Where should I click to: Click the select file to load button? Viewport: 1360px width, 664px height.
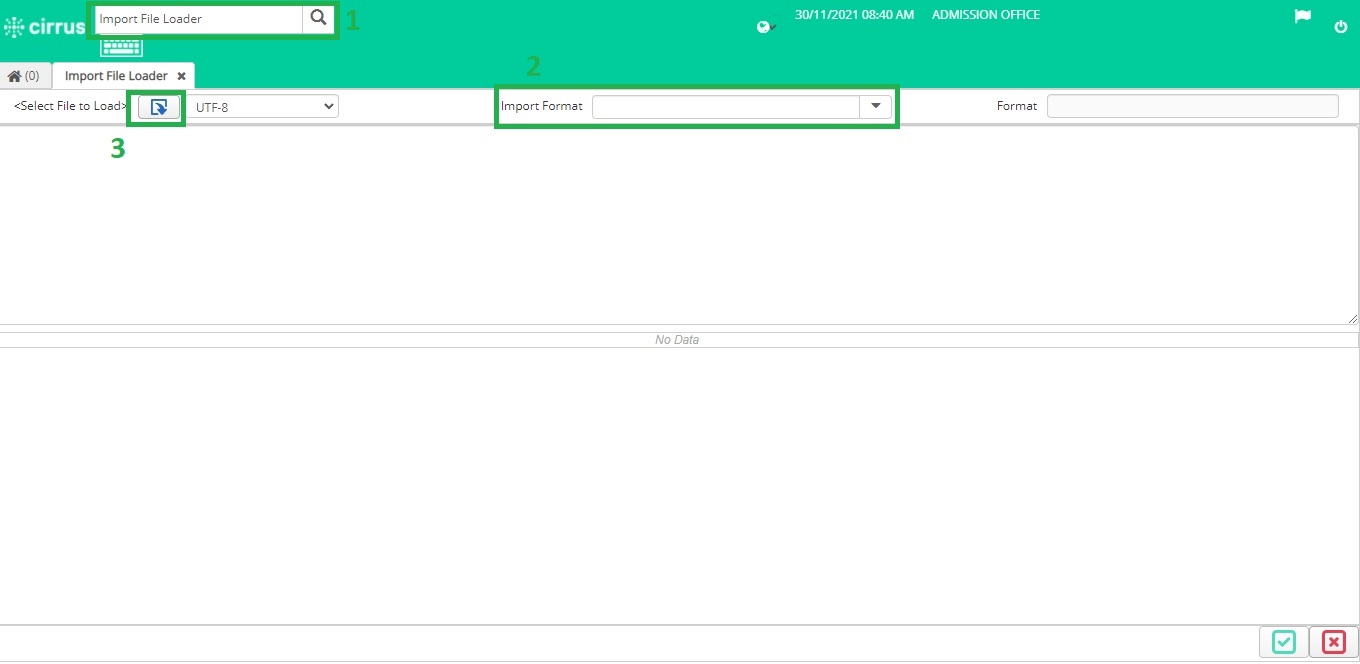pos(159,107)
